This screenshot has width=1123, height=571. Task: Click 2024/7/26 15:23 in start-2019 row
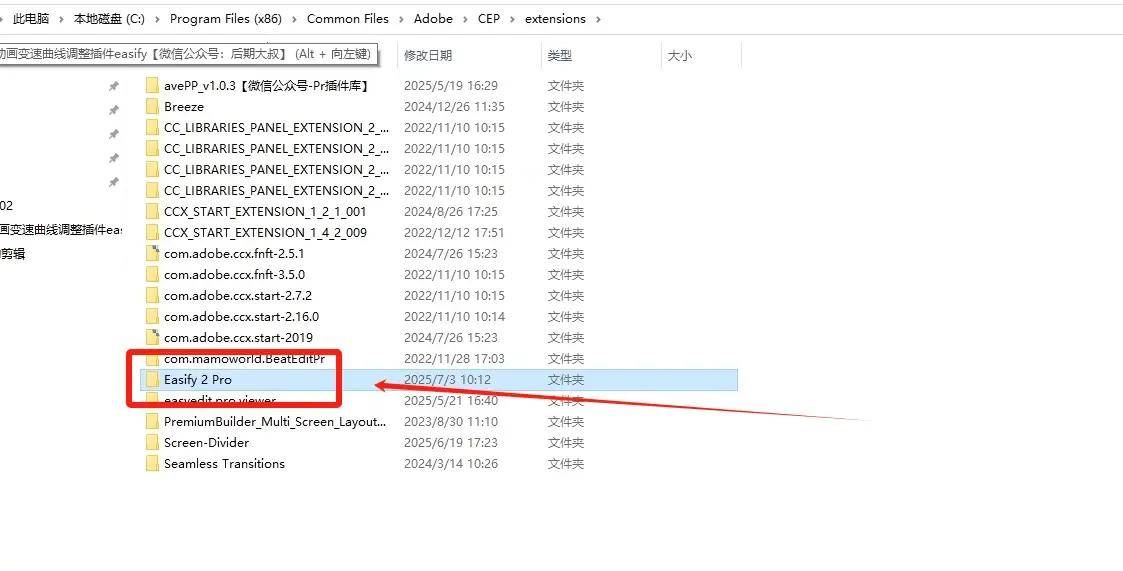(450, 337)
